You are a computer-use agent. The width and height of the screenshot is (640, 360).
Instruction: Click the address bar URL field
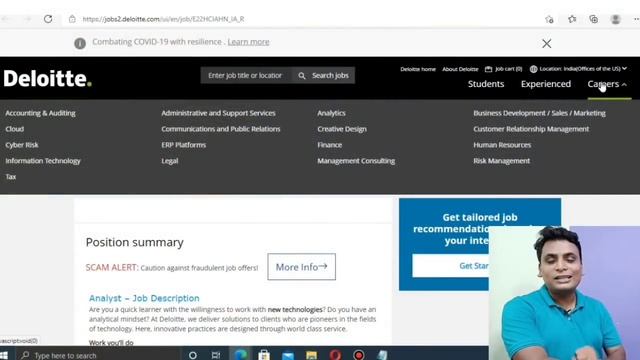(302, 19)
